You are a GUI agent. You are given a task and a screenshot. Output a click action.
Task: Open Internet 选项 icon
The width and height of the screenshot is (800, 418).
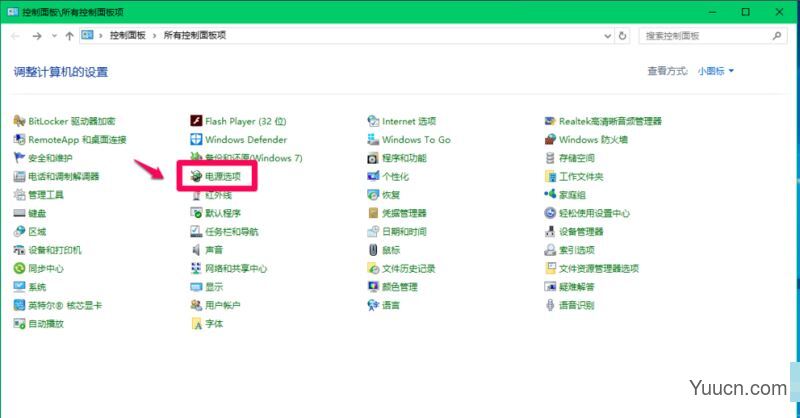click(373, 121)
